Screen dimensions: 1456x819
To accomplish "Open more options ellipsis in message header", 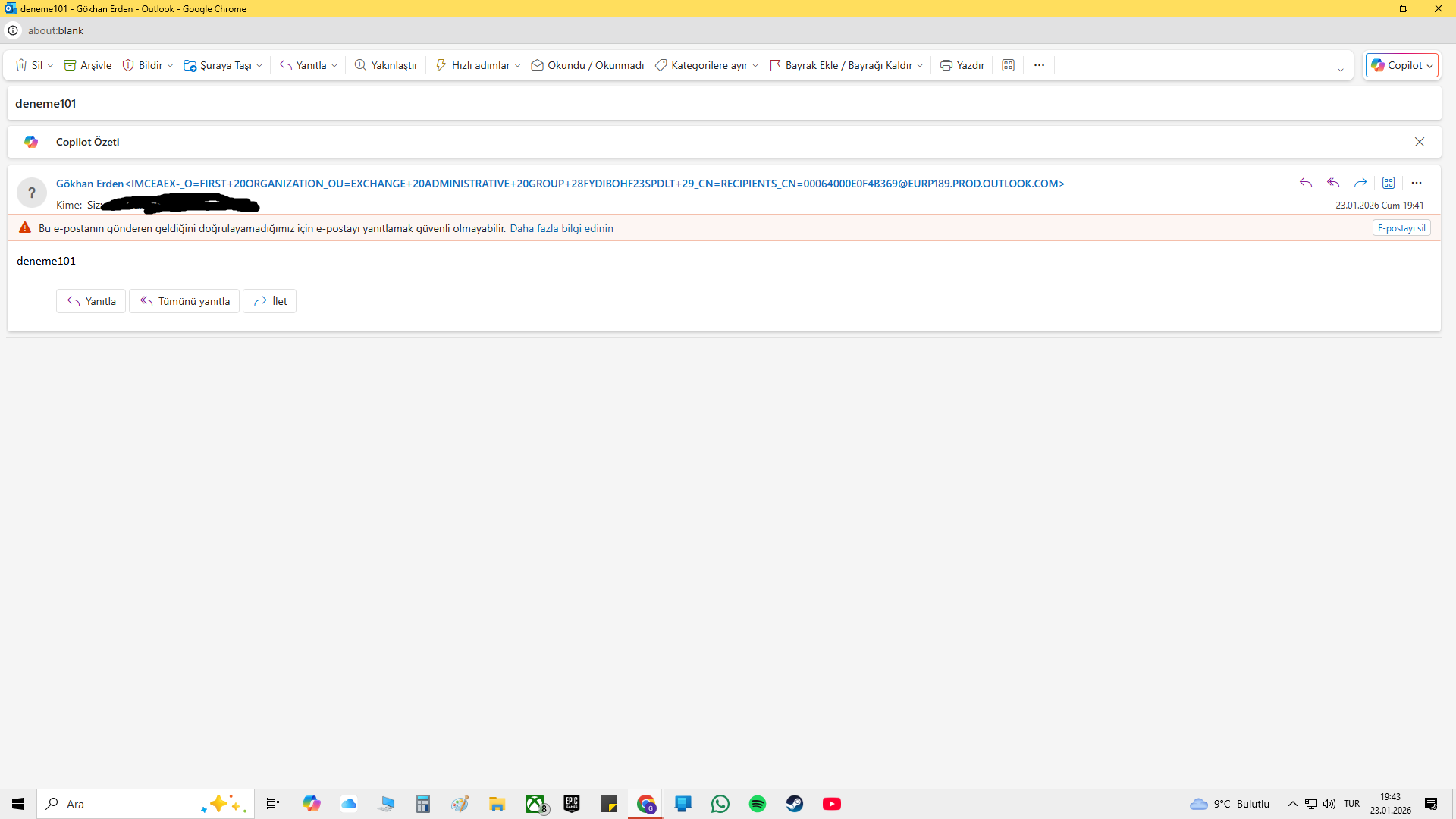I will pos(1417,183).
